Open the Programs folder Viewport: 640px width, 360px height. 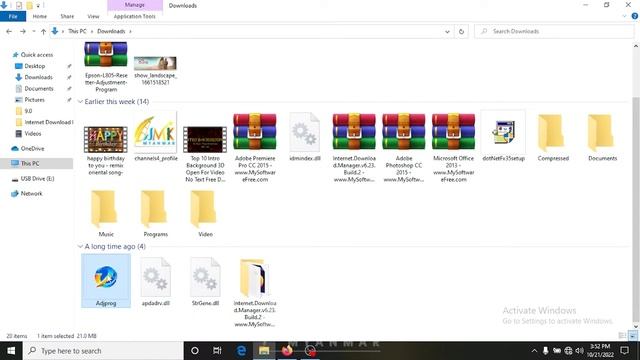(156, 213)
